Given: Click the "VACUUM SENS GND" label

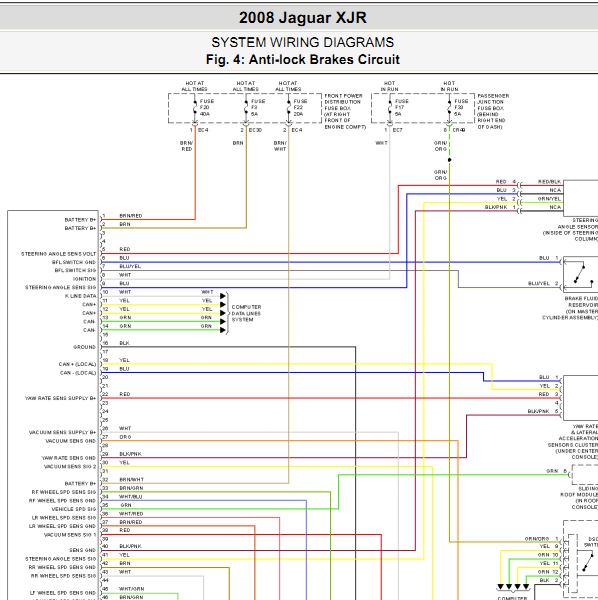Looking at the screenshot, I should point(71,441).
